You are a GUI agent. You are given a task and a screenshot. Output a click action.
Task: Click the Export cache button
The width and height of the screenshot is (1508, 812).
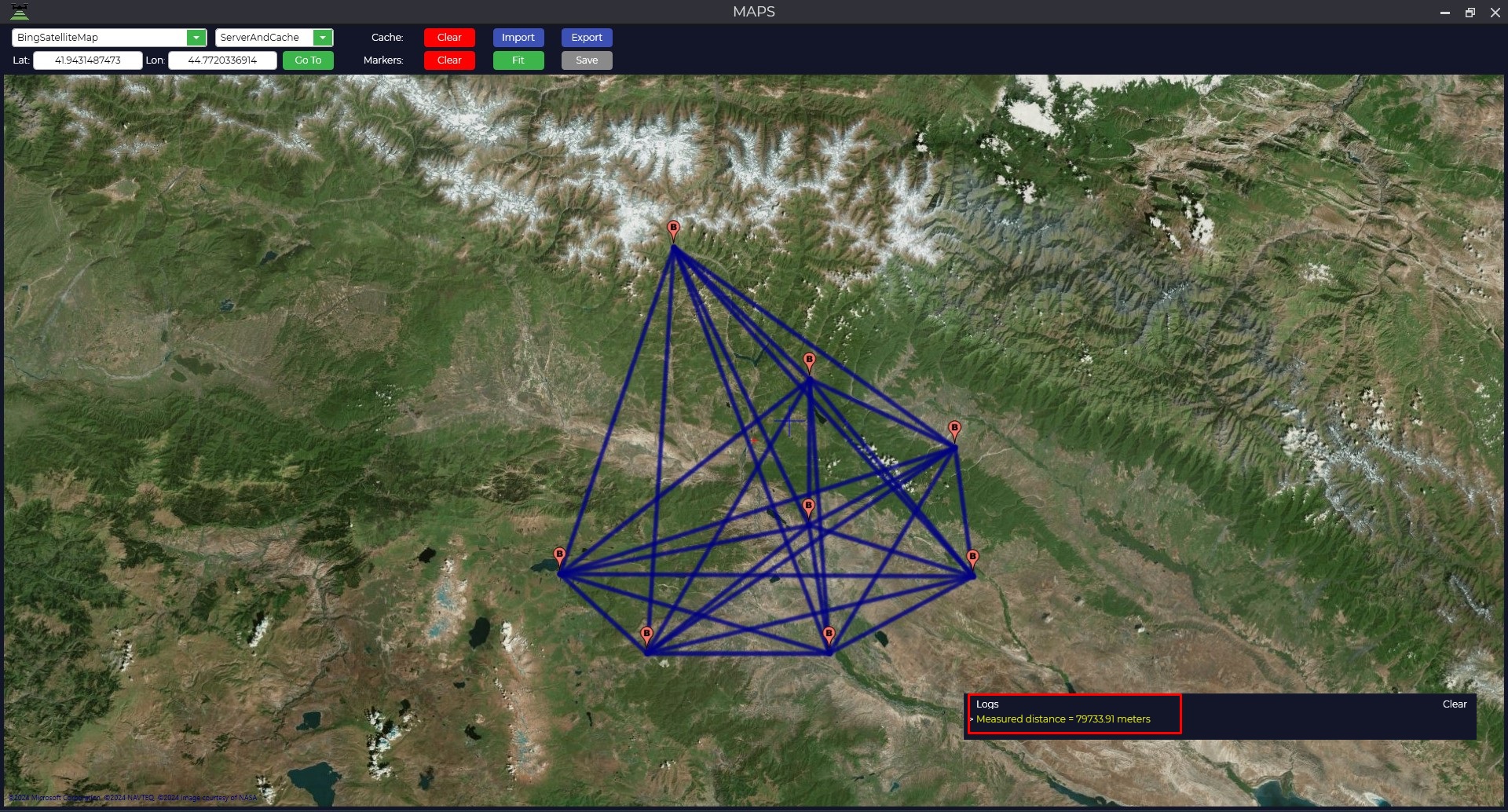coord(587,38)
